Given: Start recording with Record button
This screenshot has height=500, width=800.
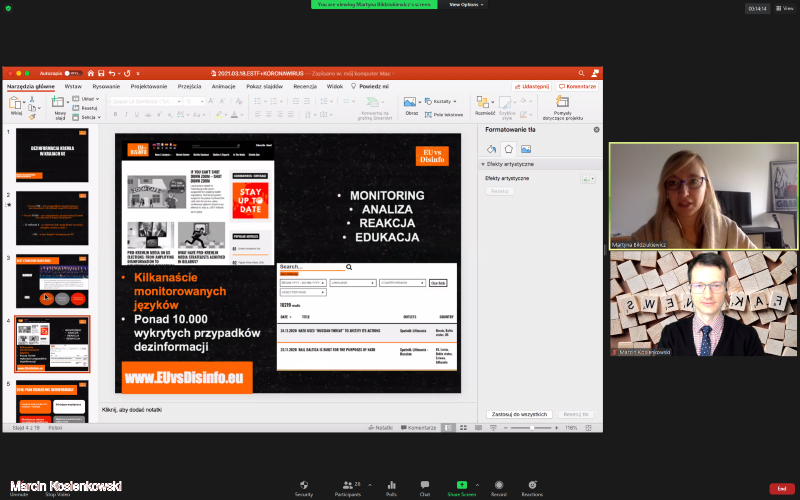Looking at the screenshot, I should 499,486.
